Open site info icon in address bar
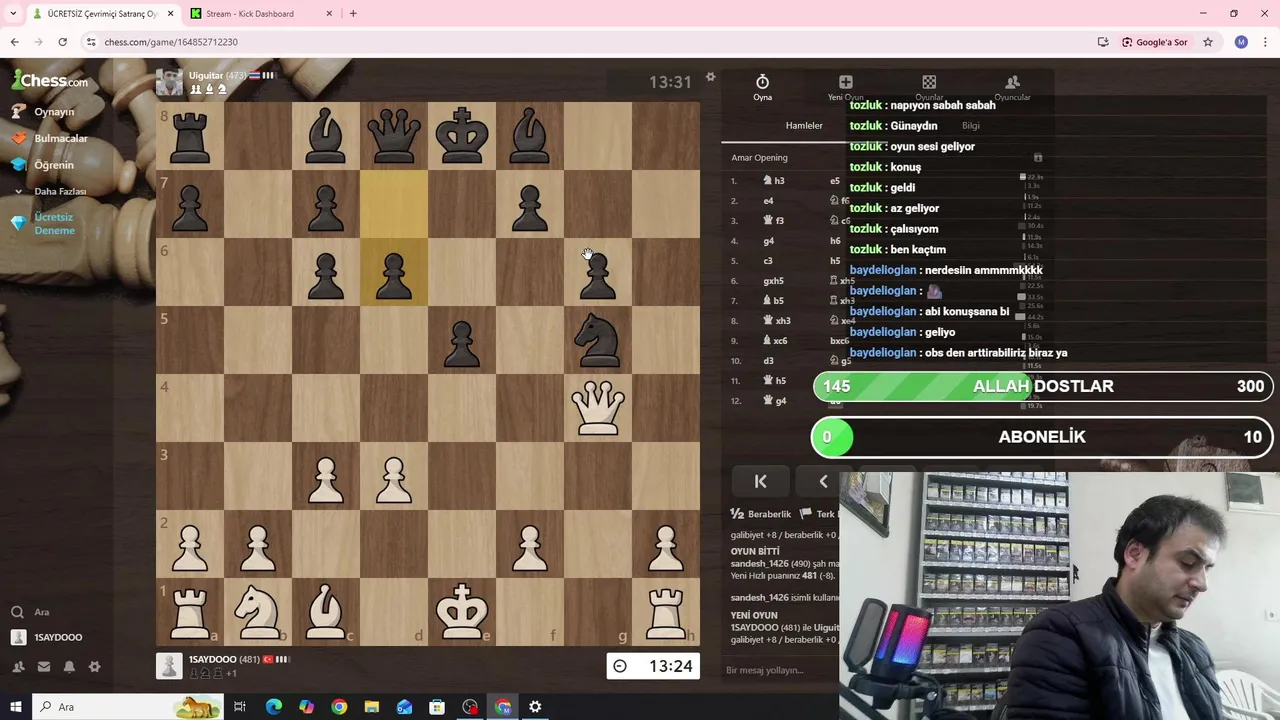The image size is (1280, 720). tap(91, 42)
